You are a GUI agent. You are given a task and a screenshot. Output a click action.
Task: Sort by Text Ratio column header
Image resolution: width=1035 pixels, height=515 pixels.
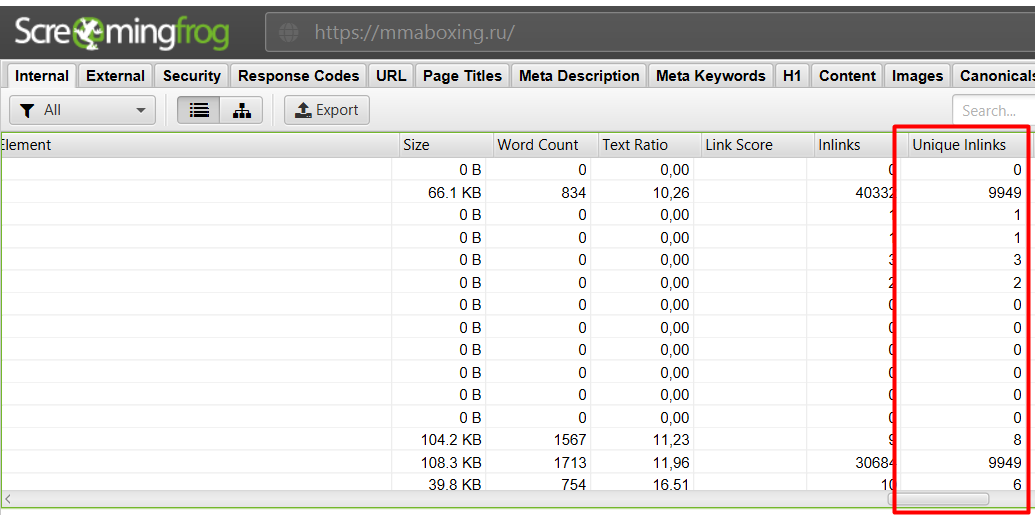click(634, 145)
